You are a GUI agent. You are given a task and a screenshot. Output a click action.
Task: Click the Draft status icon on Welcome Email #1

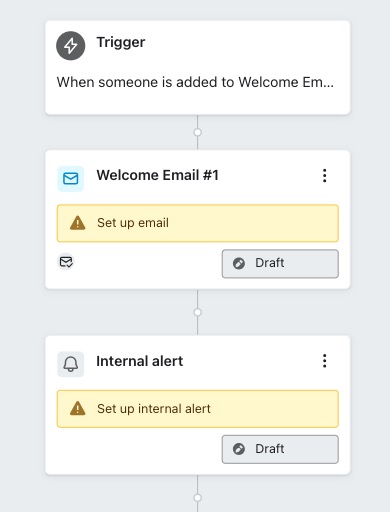(x=239, y=263)
